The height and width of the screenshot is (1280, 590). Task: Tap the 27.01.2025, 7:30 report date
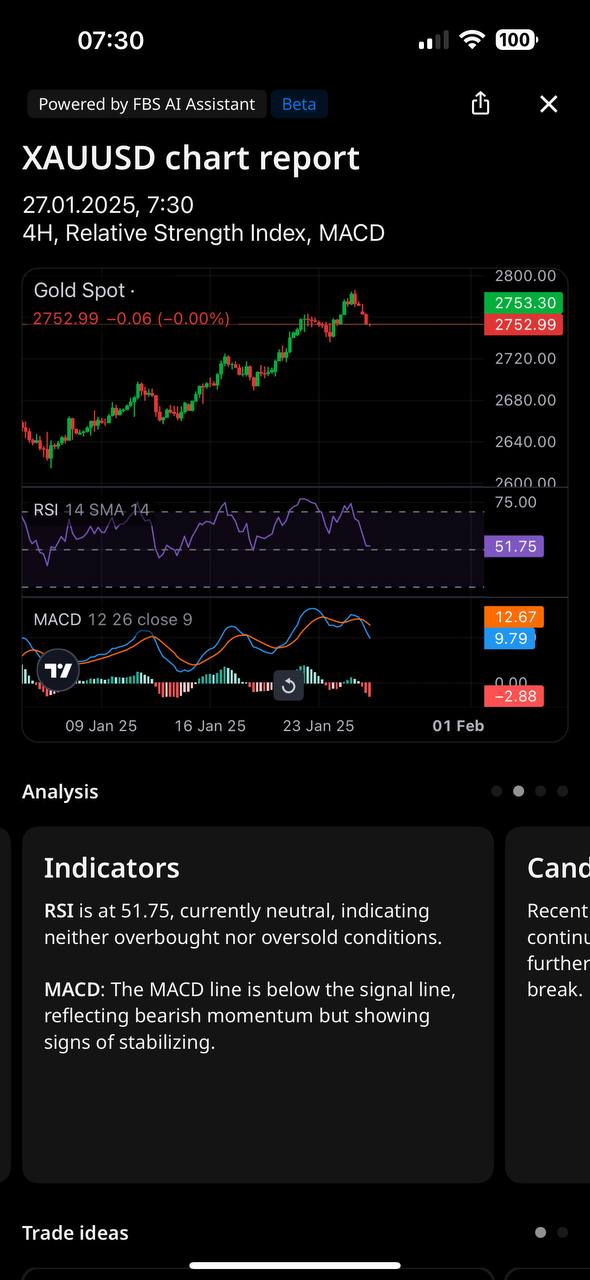click(108, 205)
